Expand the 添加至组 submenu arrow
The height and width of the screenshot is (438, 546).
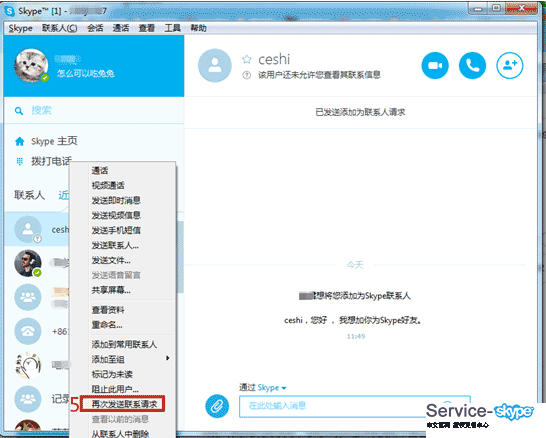168,358
